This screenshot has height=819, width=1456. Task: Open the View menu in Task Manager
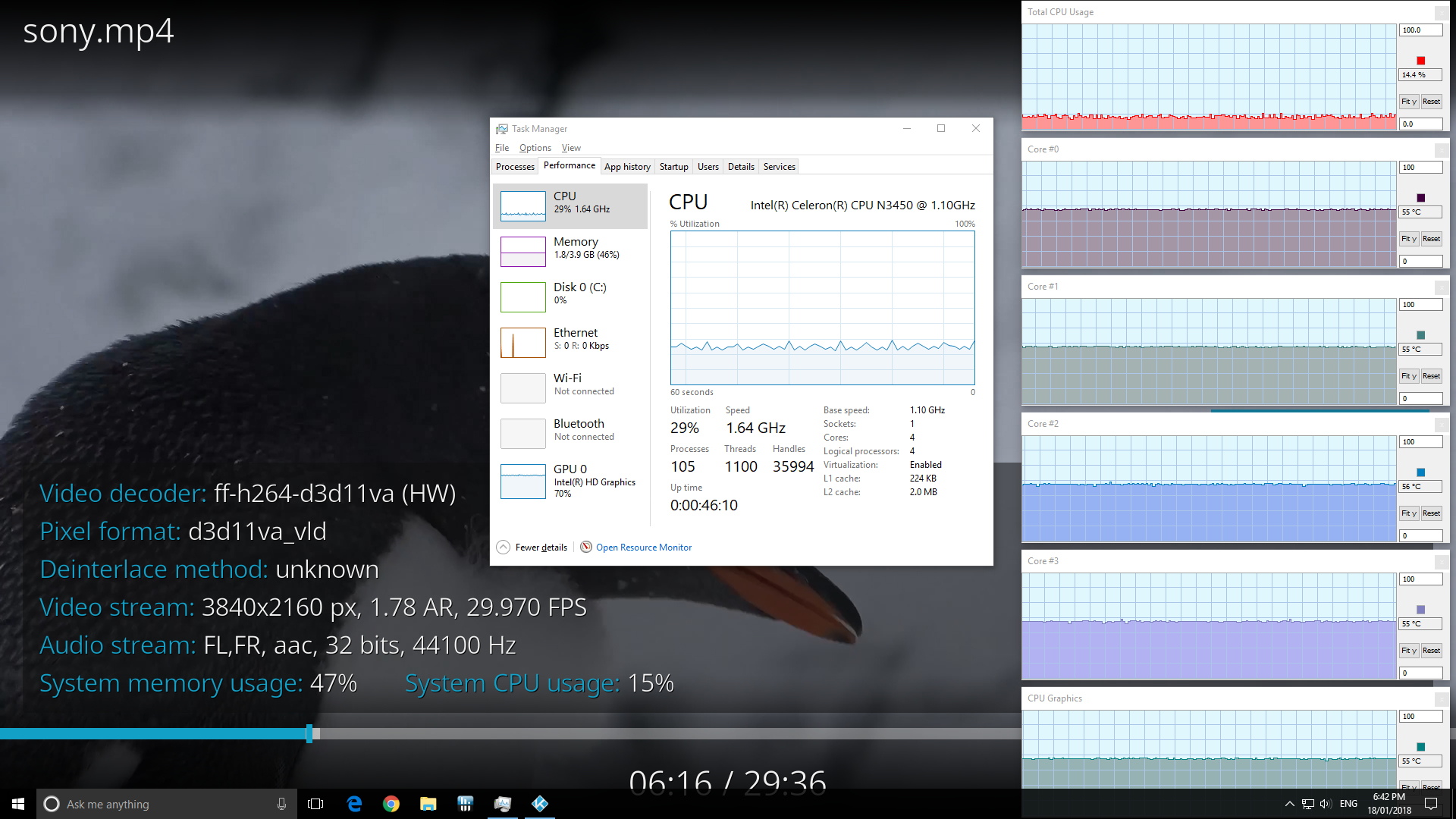point(571,148)
